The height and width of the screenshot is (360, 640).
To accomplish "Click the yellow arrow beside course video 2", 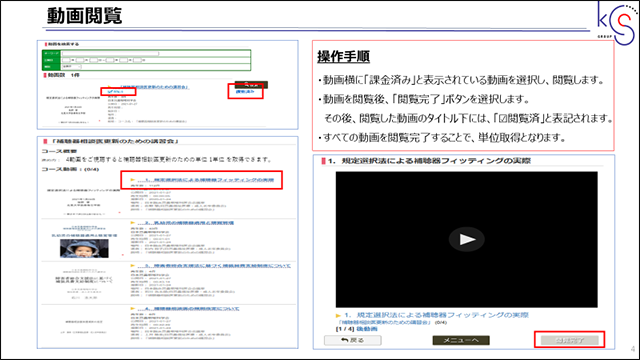I will click(132, 223).
